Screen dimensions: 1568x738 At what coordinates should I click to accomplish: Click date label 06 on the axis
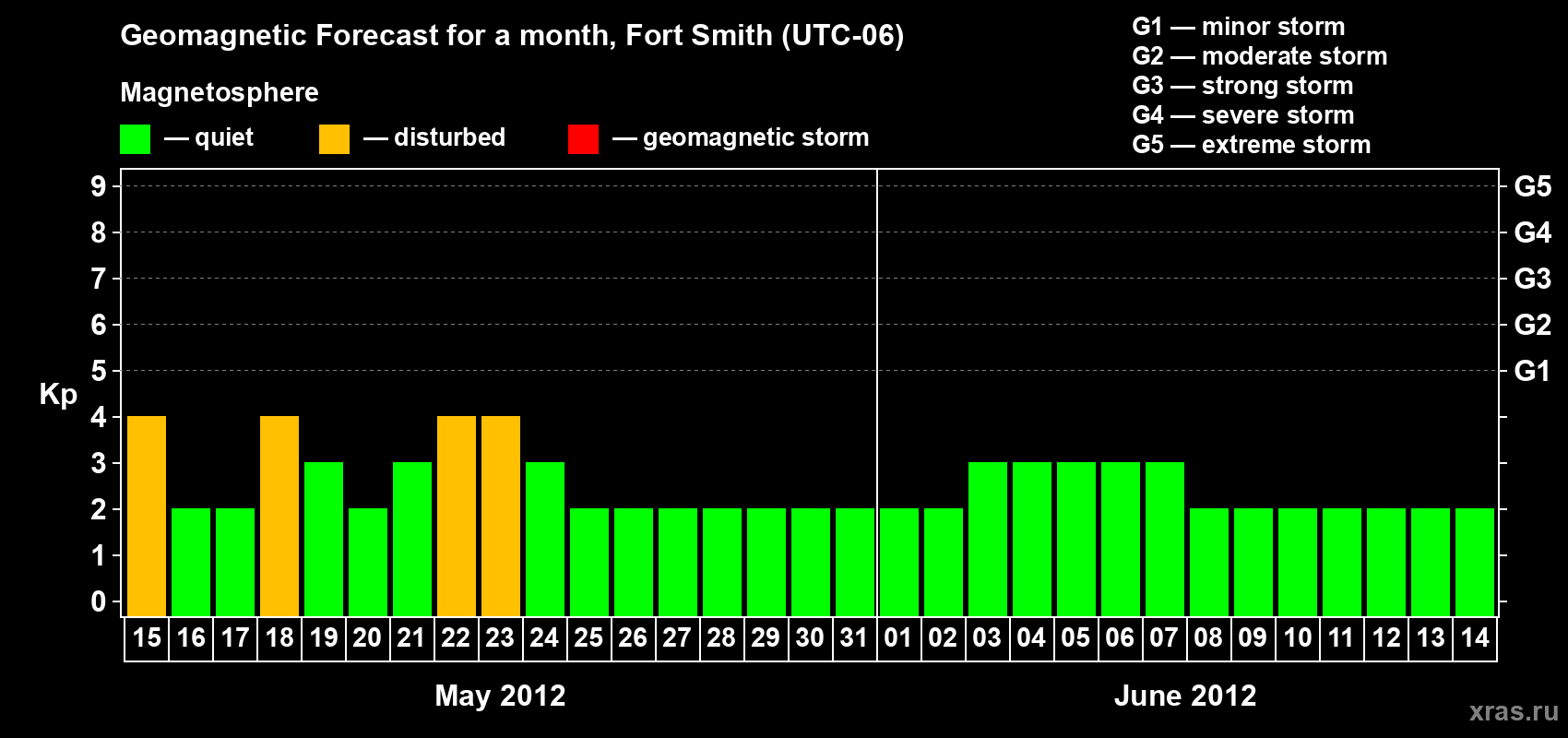click(x=1120, y=638)
